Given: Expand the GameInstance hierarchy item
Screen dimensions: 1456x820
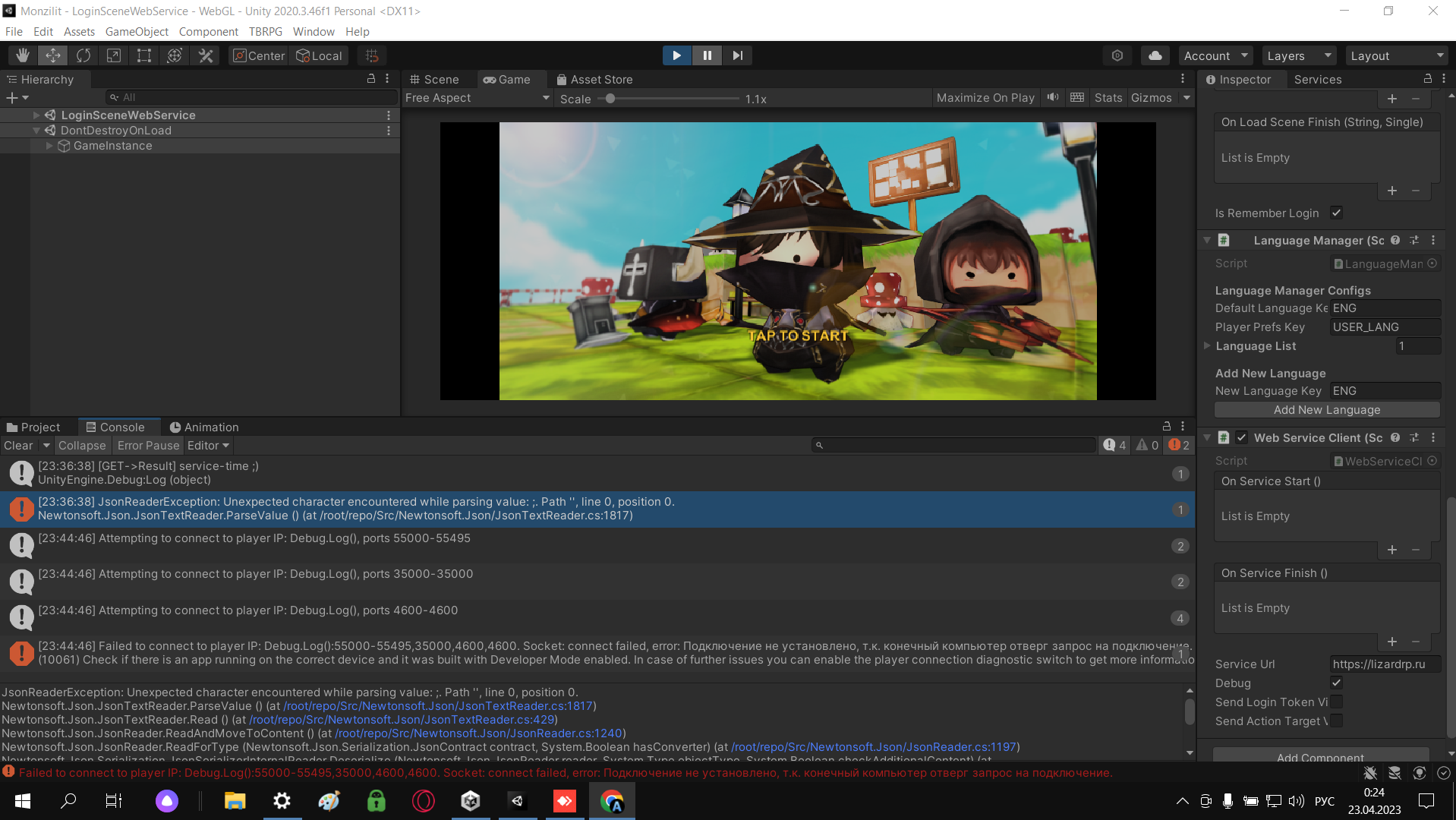Looking at the screenshot, I should click(49, 145).
